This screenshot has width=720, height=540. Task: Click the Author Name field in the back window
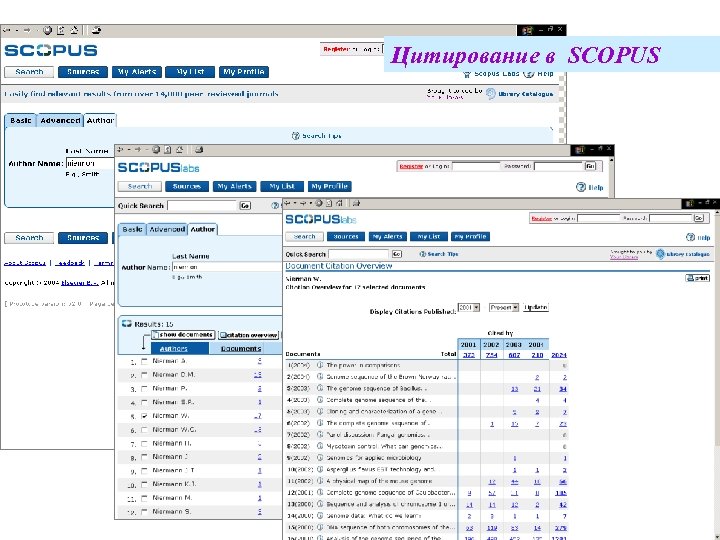click(x=90, y=163)
